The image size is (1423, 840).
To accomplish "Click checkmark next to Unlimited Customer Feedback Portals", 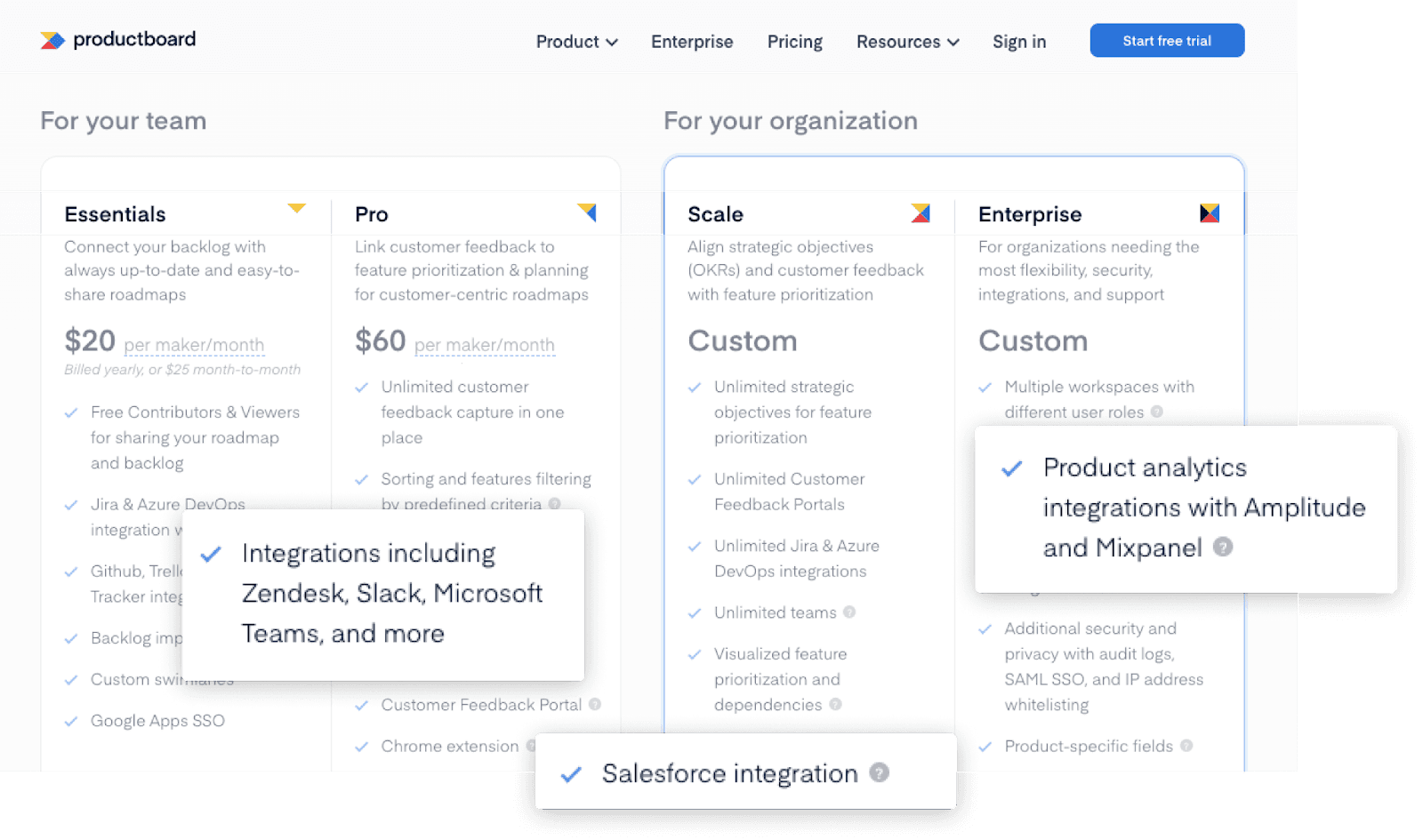I will [x=695, y=480].
